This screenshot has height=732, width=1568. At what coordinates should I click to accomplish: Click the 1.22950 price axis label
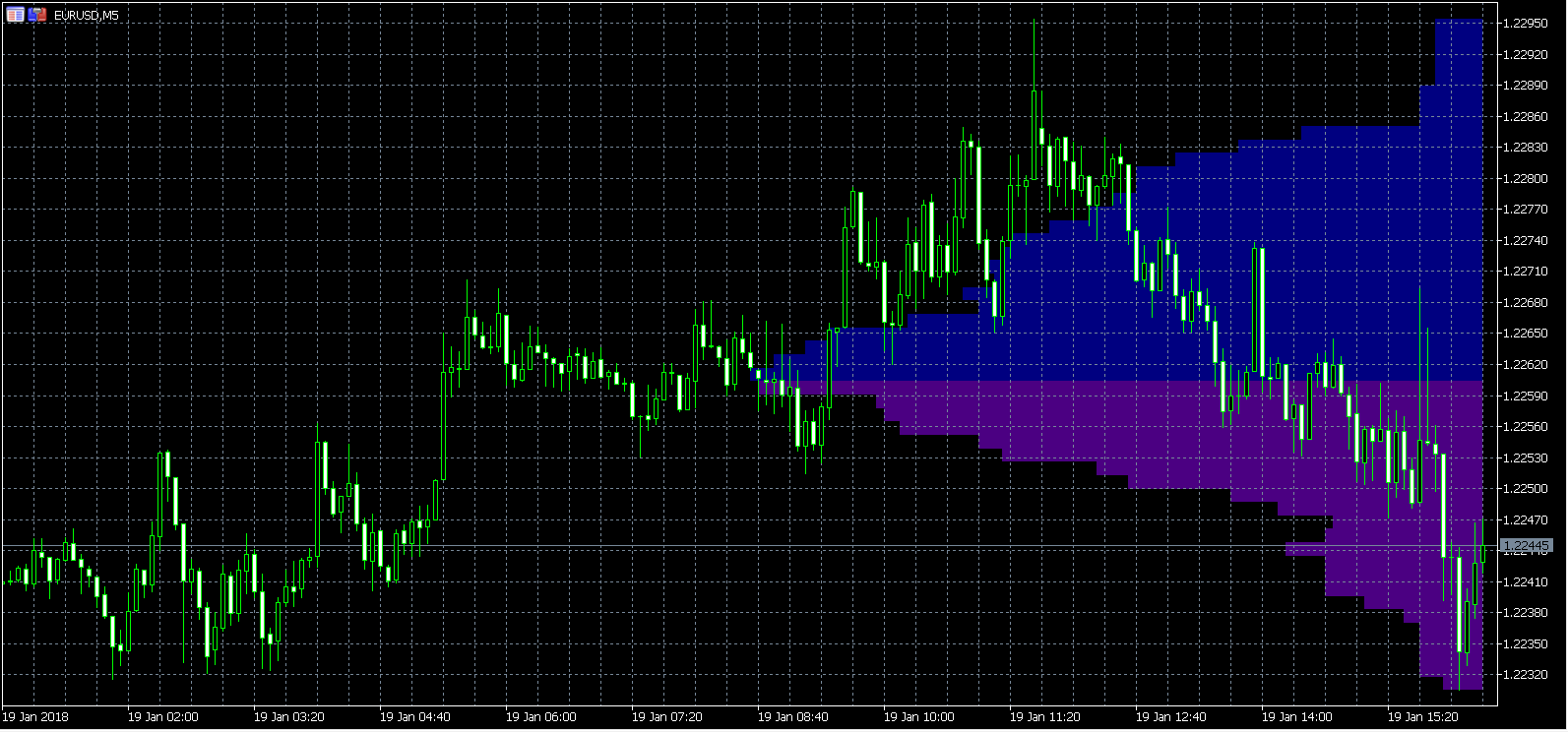[1526, 24]
